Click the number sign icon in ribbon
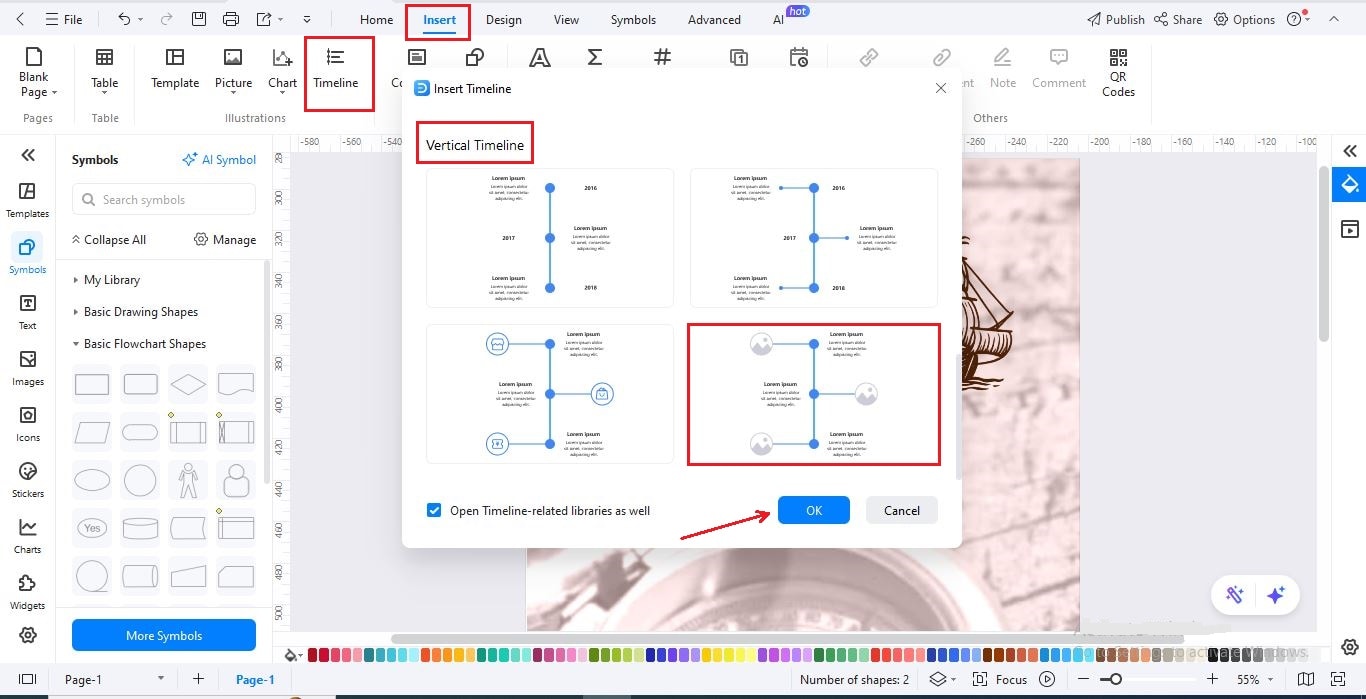Viewport: 1366px width, 699px height. (x=662, y=58)
